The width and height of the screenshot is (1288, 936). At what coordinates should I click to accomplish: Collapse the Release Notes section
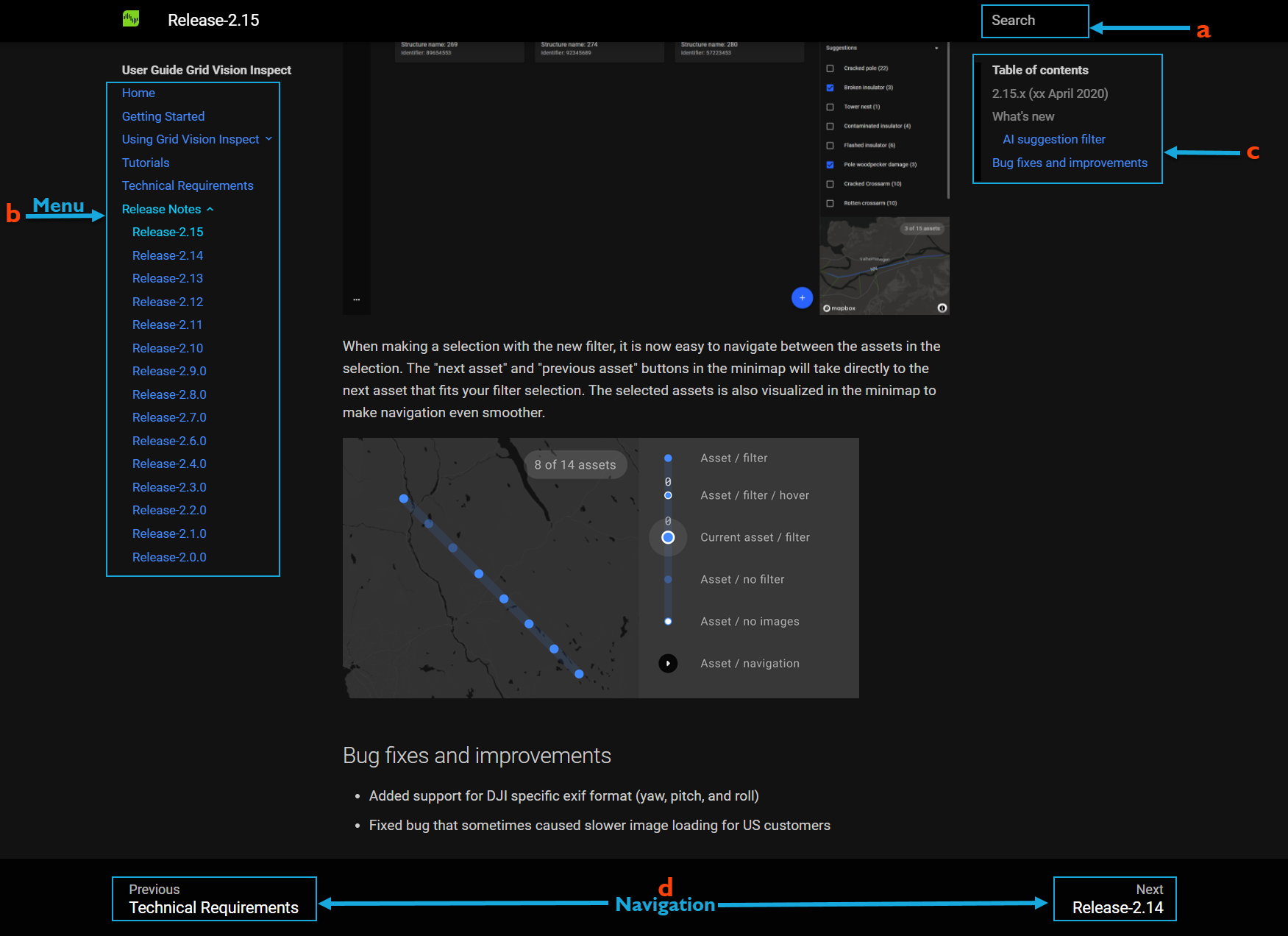pos(210,210)
